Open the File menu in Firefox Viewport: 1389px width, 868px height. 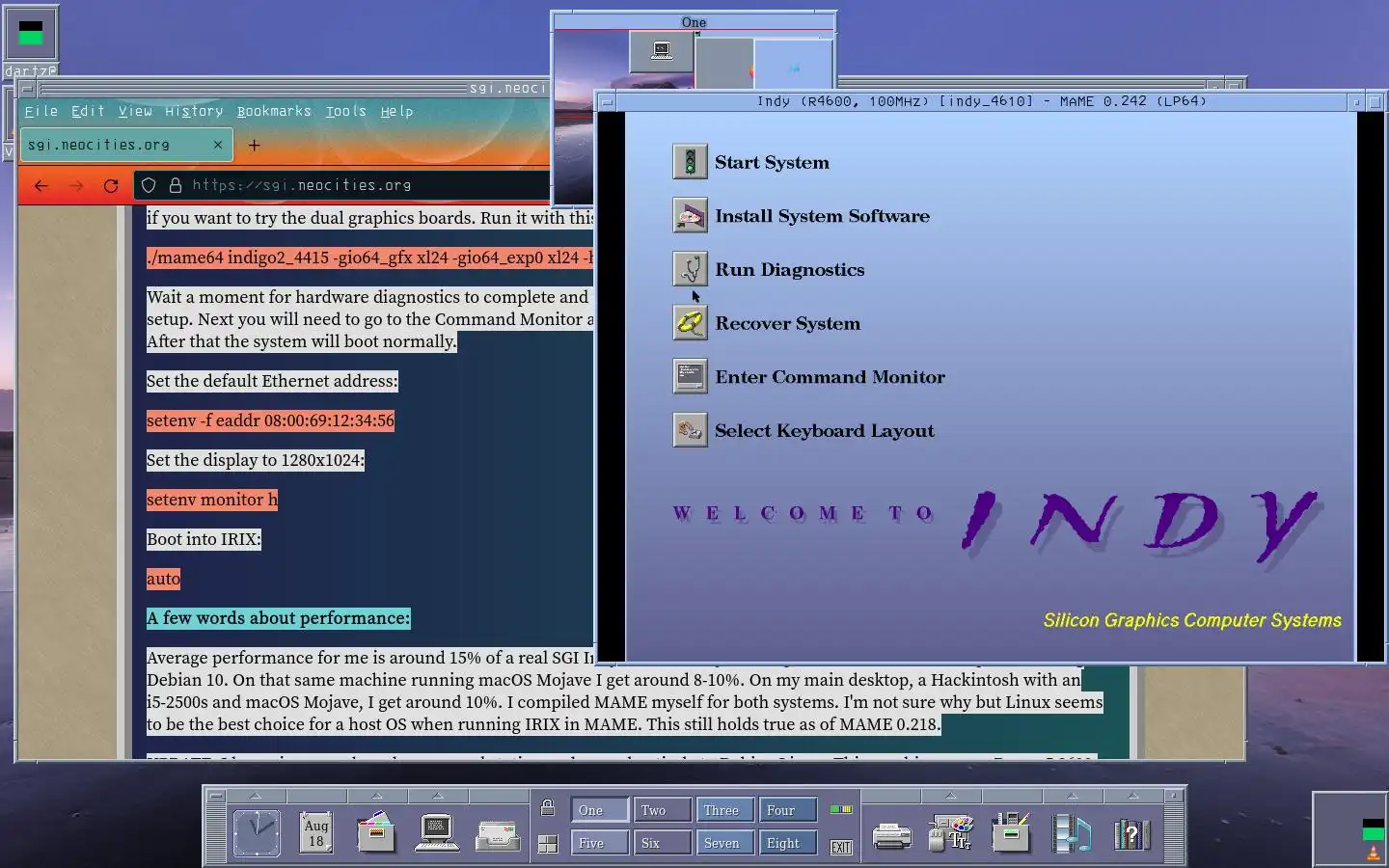(41, 111)
